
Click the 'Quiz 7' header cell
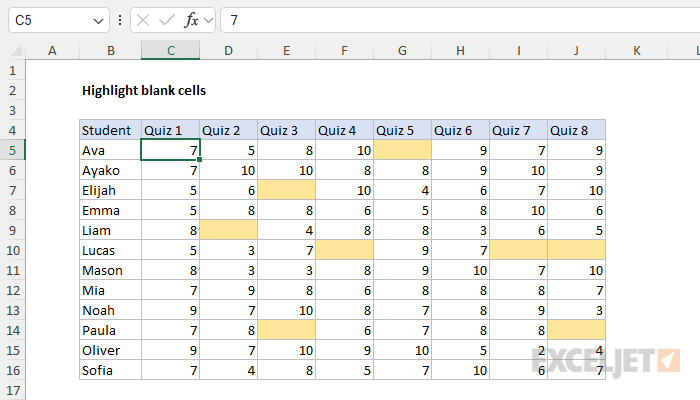[519, 130]
